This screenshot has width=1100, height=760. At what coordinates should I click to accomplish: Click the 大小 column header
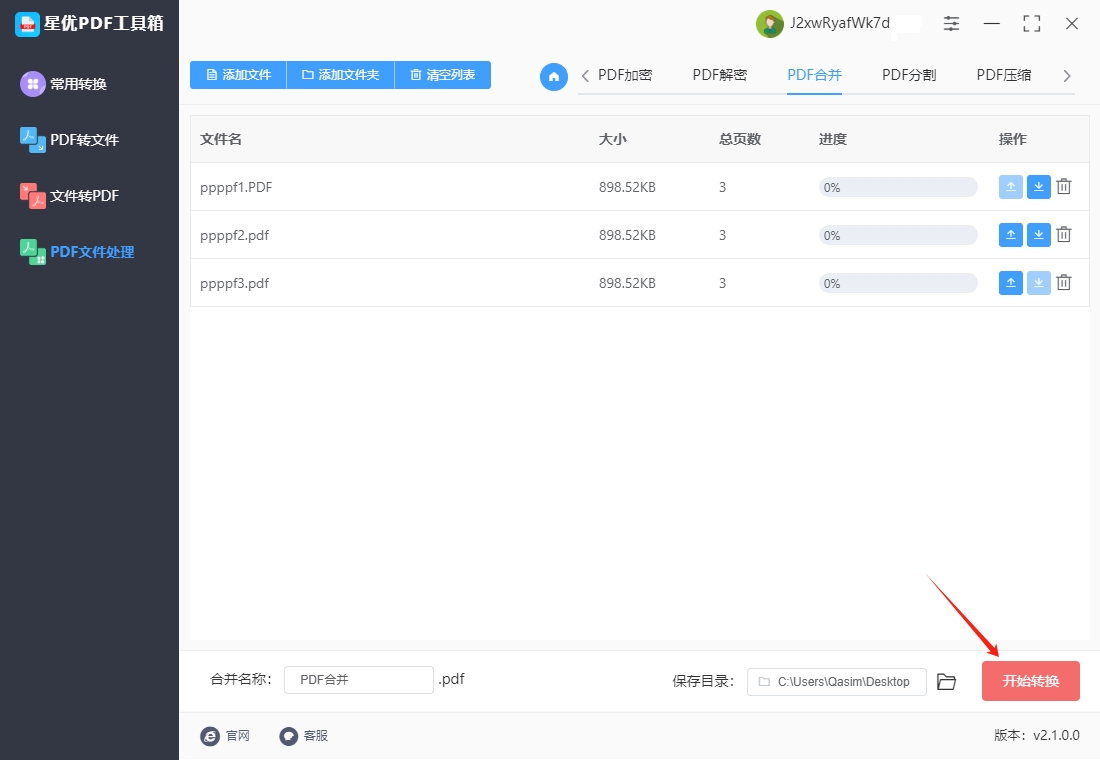coord(612,139)
